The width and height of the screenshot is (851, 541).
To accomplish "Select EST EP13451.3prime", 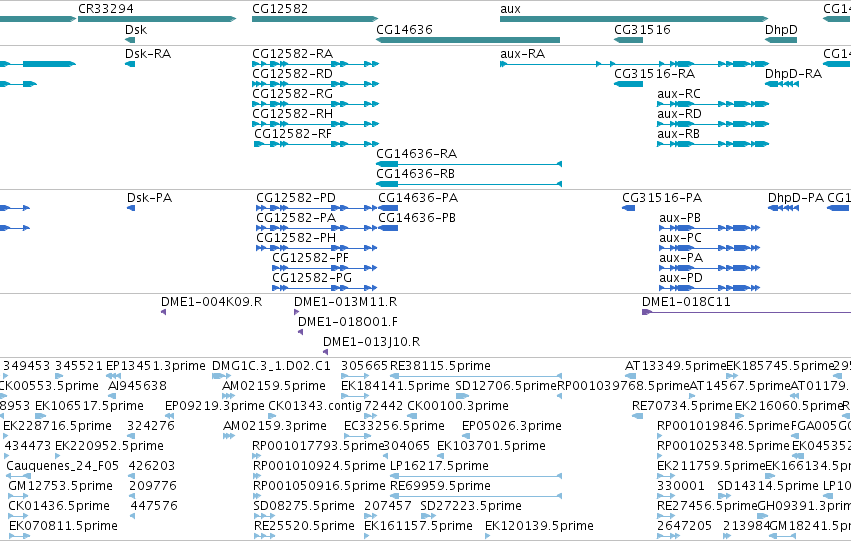I will coord(156,366).
